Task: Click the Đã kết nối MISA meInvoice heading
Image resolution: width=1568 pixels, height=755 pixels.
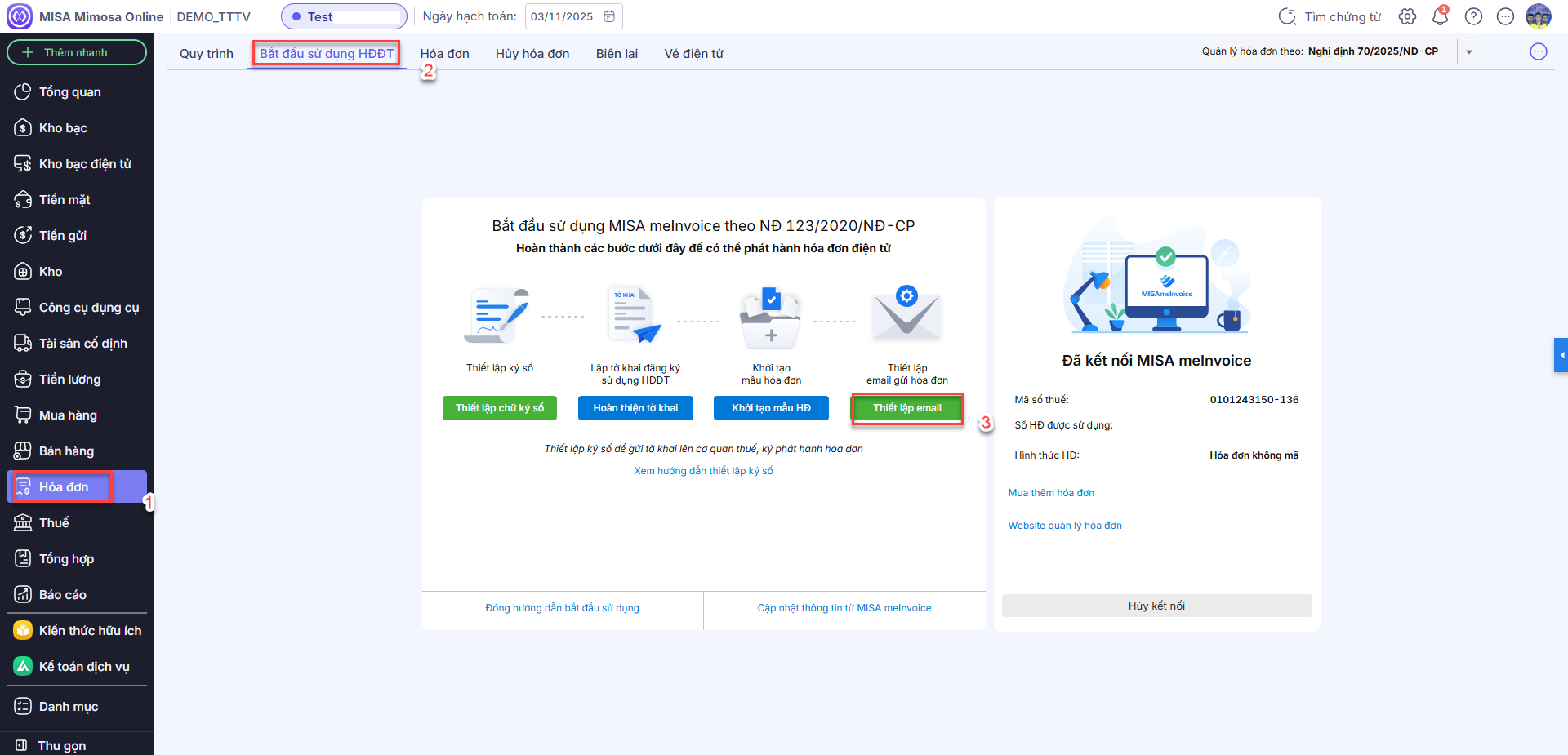Action: point(1156,361)
